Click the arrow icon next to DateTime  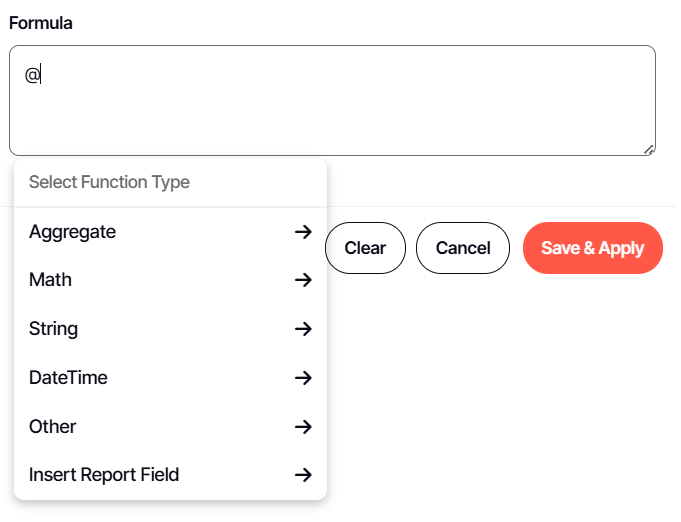(x=303, y=378)
